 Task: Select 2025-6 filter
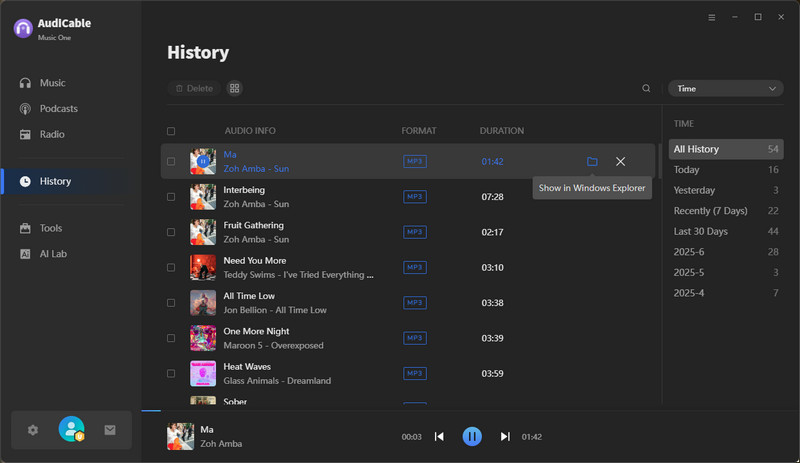pyautogui.click(x=726, y=252)
